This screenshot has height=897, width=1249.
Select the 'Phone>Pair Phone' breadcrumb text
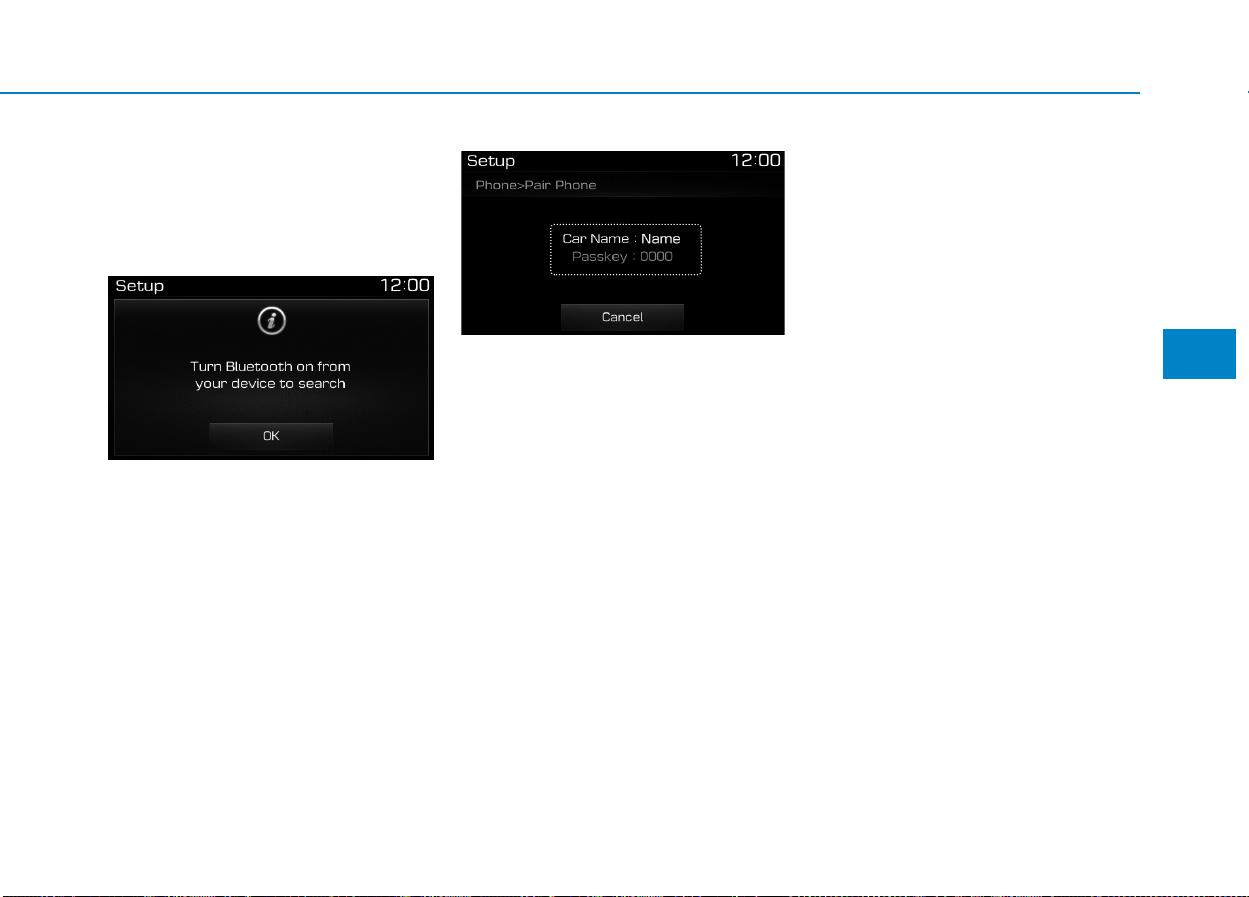(x=536, y=186)
